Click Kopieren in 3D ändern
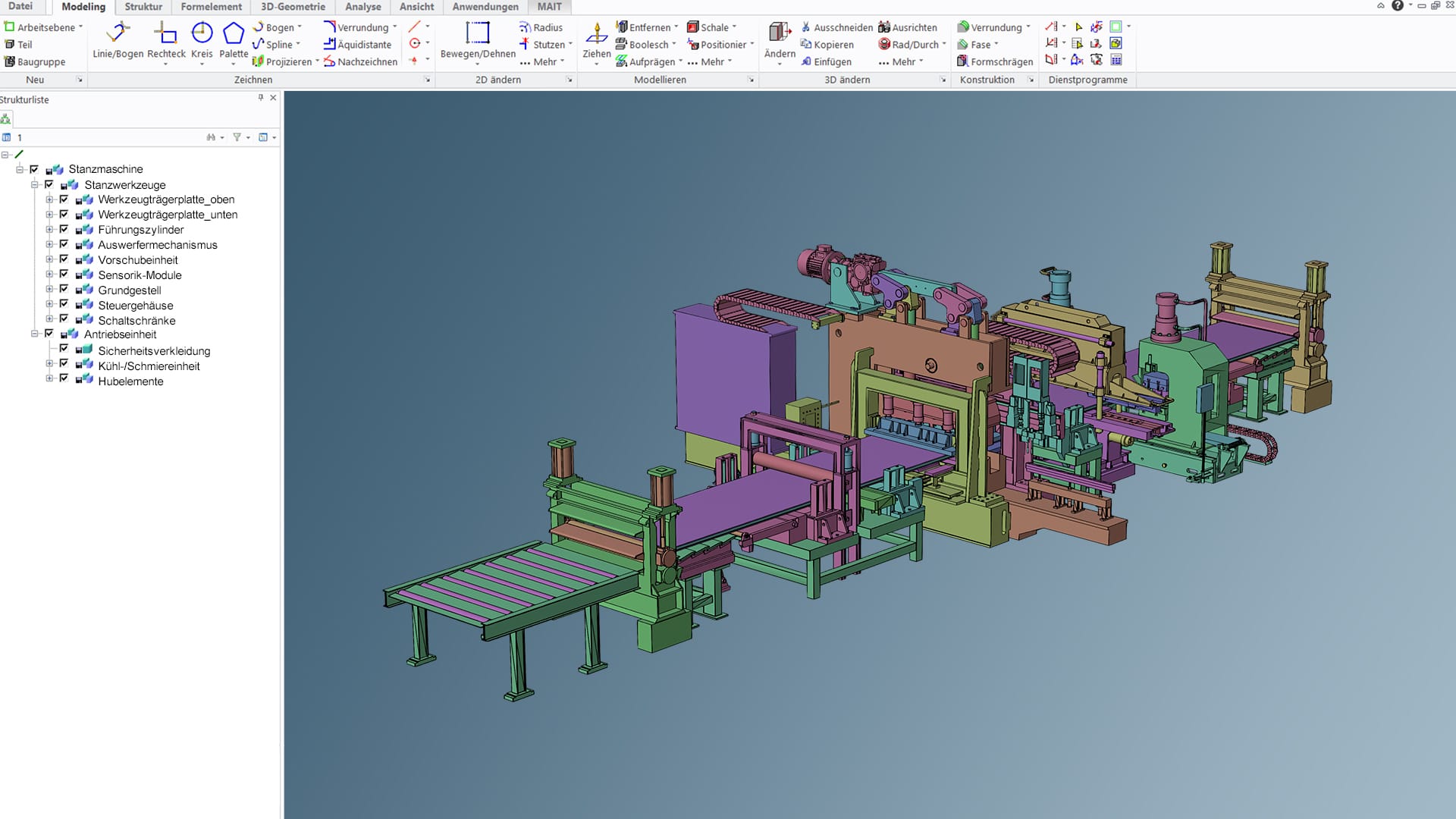 pyautogui.click(x=827, y=45)
